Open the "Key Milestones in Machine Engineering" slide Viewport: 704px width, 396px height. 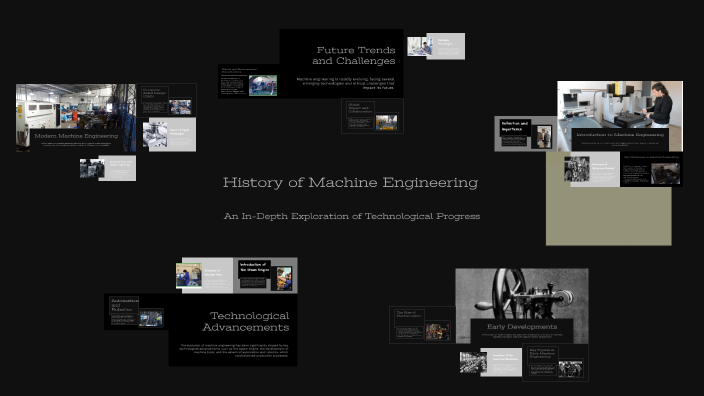pyautogui.click(x=651, y=169)
